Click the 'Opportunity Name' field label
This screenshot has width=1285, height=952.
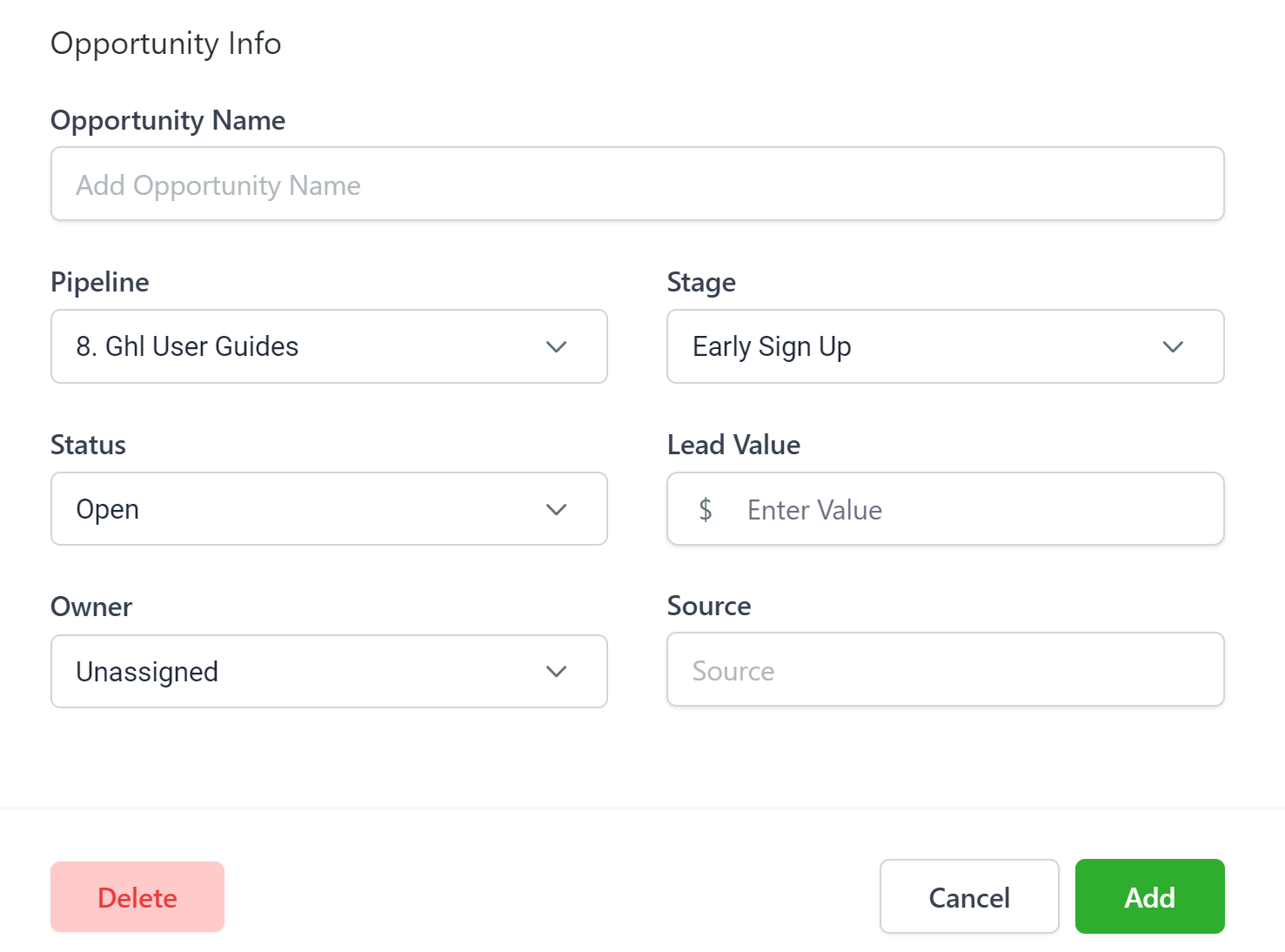(x=168, y=120)
